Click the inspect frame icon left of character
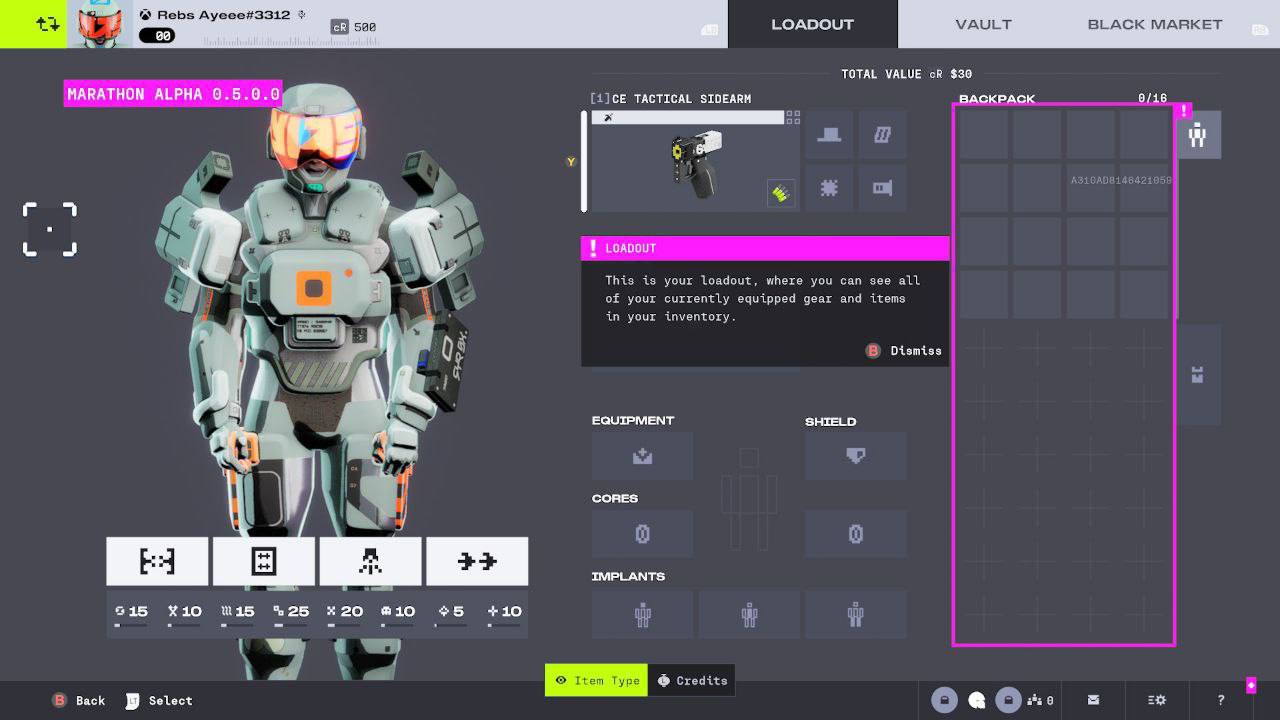Screen dimensions: 1280x720 click(x=50, y=229)
